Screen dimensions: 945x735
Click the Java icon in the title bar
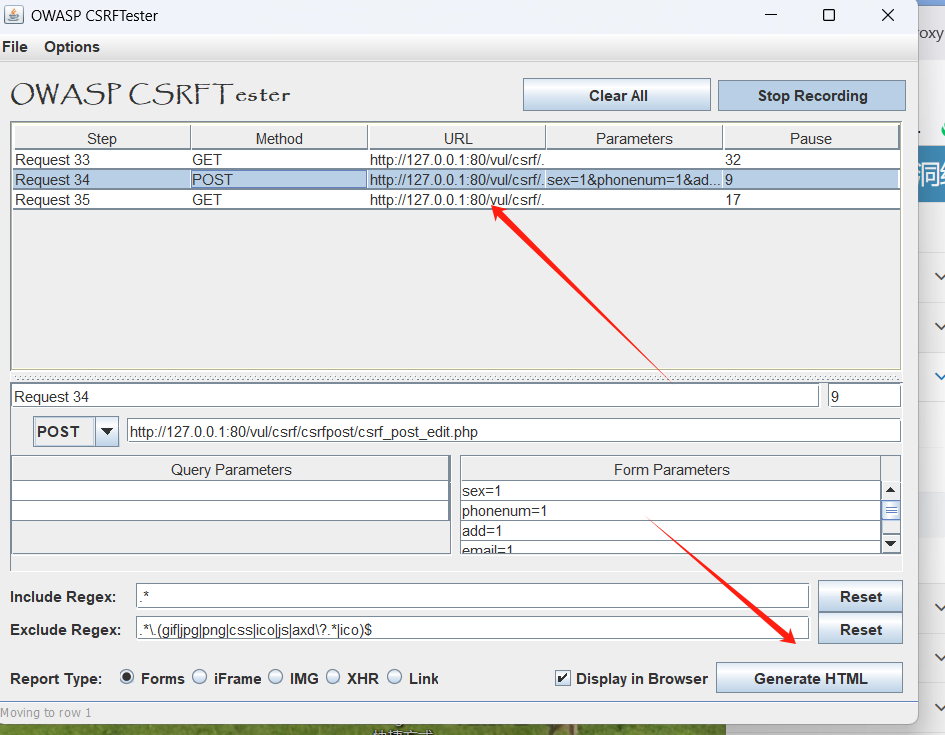click(x=13, y=14)
